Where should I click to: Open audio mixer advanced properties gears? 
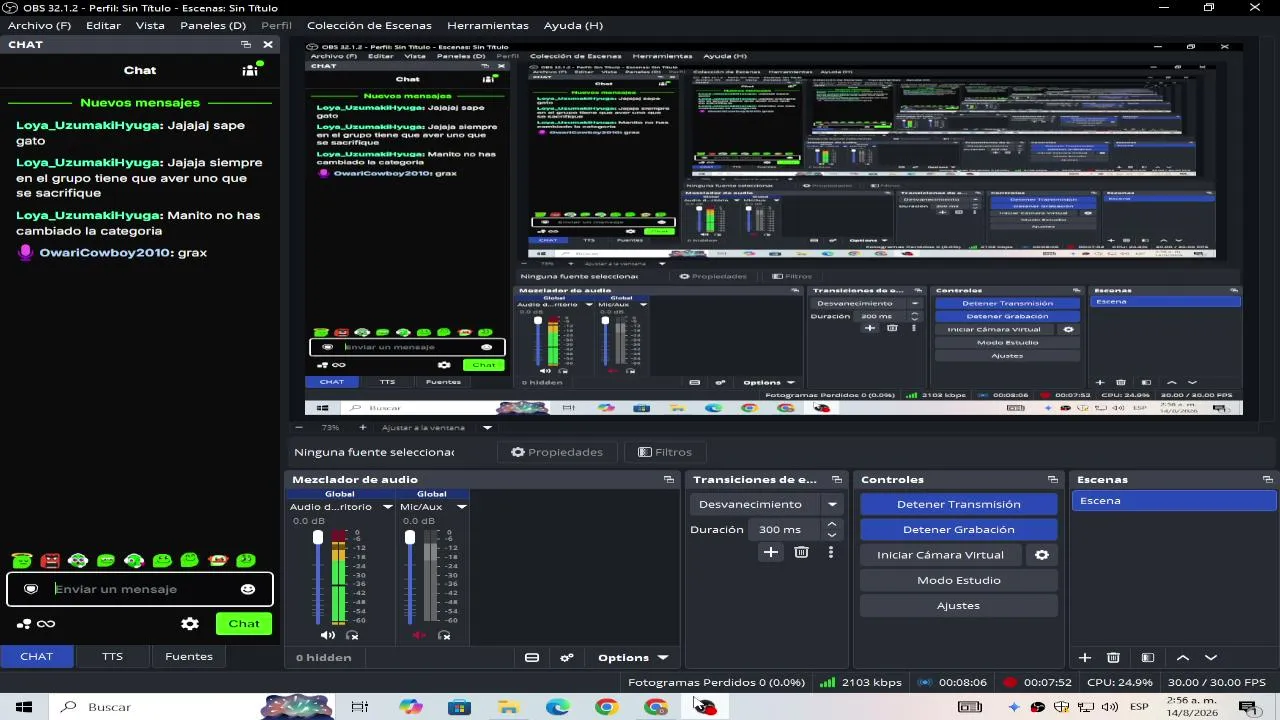click(567, 657)
